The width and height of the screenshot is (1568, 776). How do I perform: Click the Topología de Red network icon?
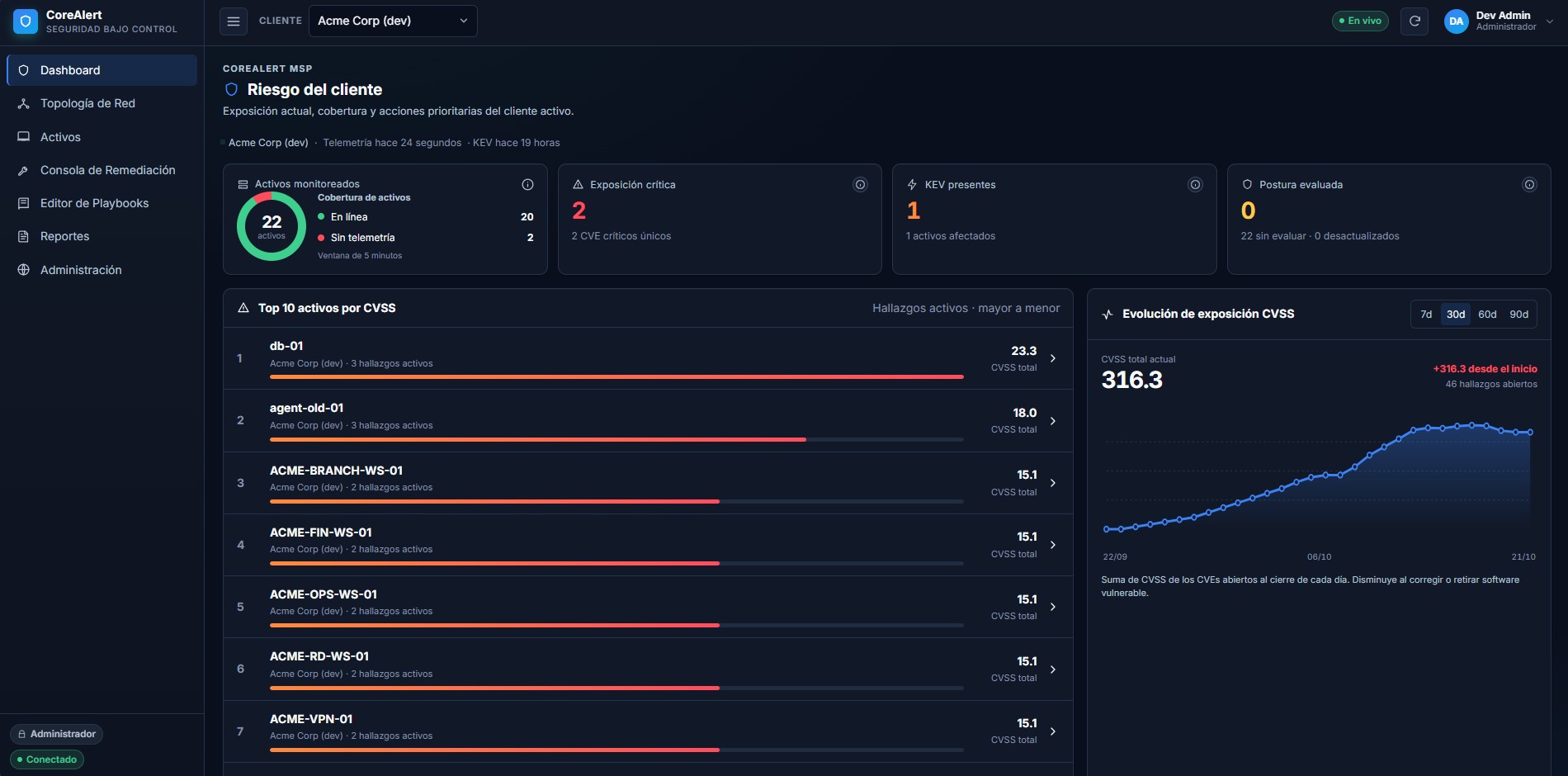click(x=24, y=104)
